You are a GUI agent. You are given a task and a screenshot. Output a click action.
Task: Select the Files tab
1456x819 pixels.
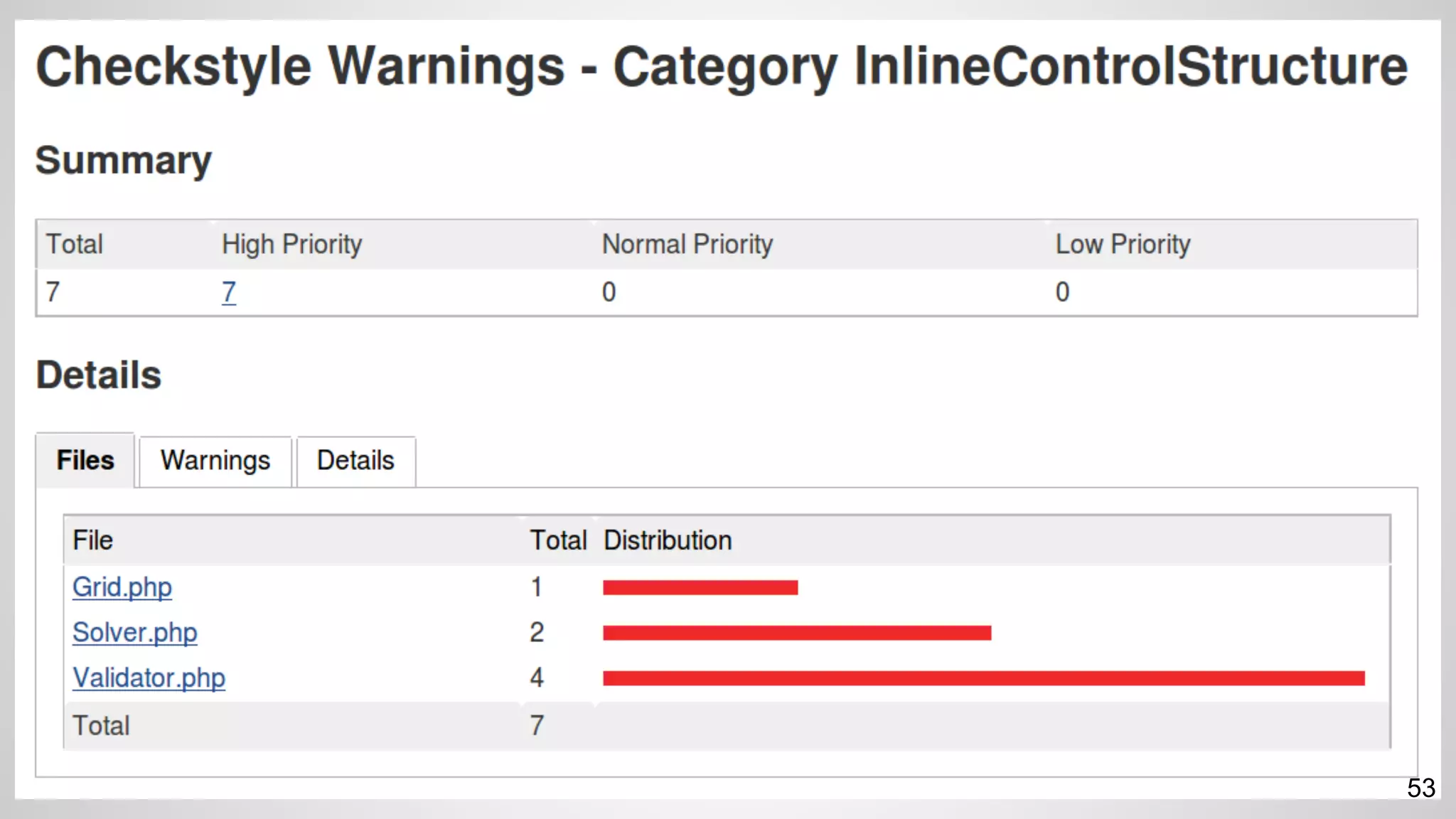[85, 461]
